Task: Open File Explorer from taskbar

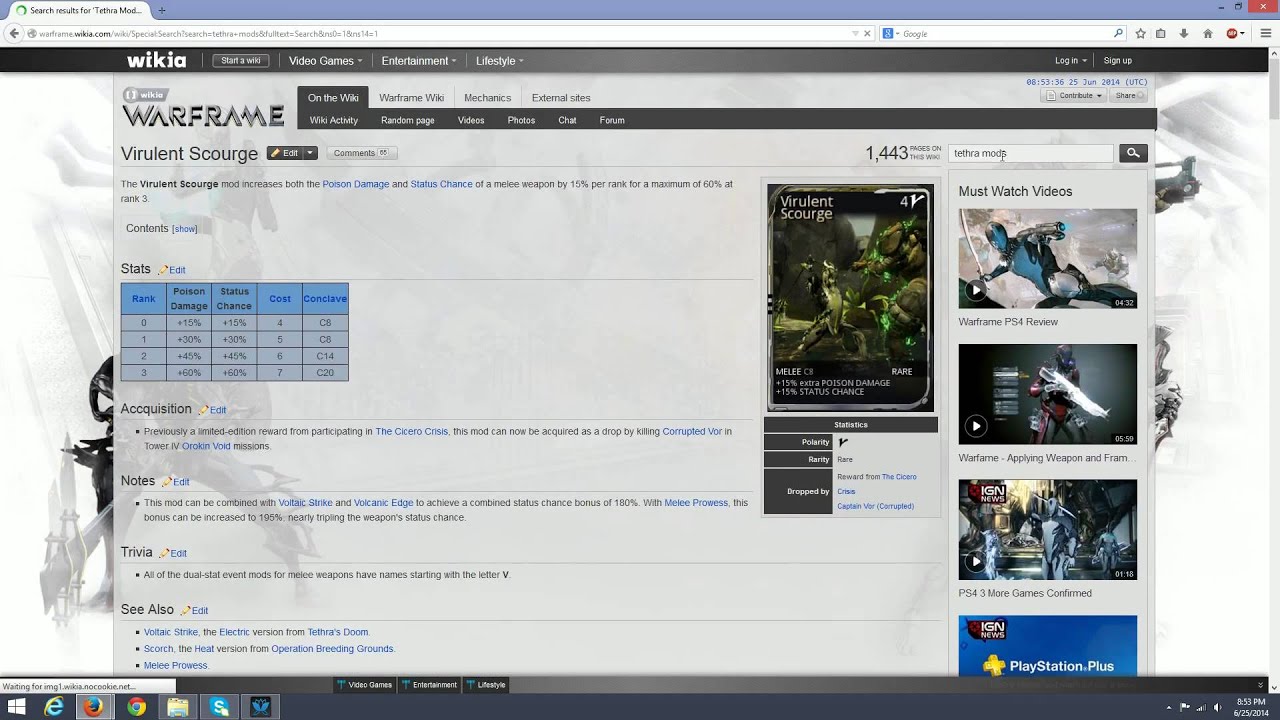Action: (177, 707)
